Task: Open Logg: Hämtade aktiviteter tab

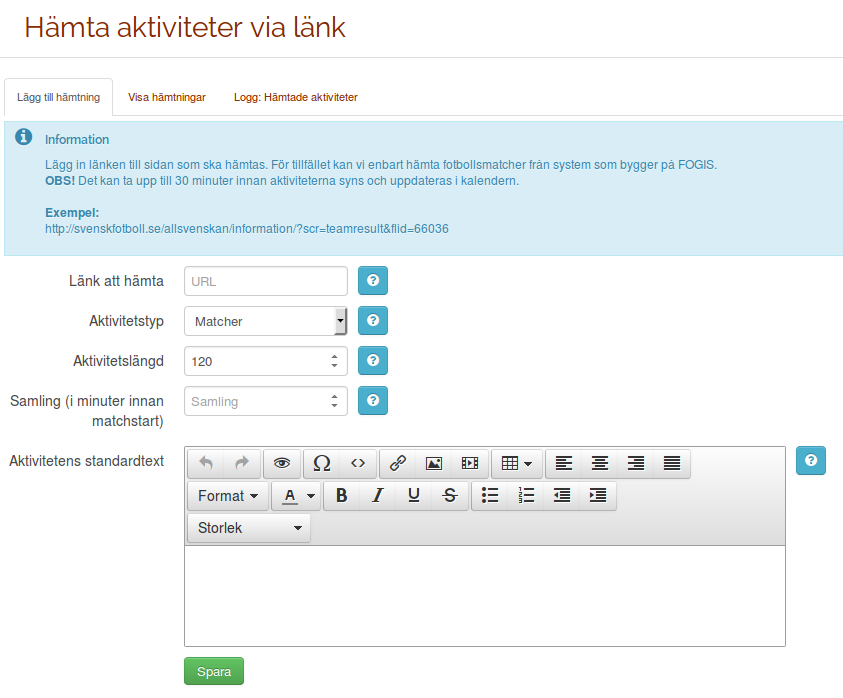Action: (x=295, y=97)
